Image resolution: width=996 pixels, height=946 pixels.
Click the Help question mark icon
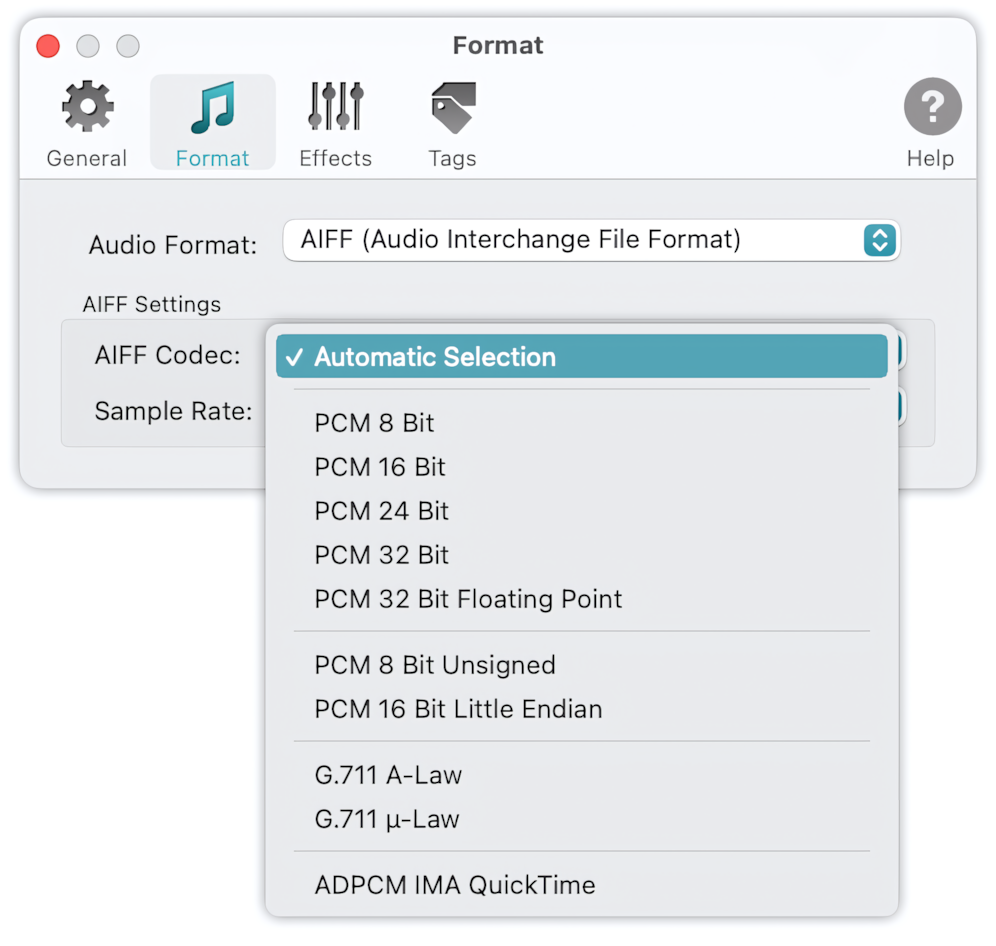tap(932, 106)
